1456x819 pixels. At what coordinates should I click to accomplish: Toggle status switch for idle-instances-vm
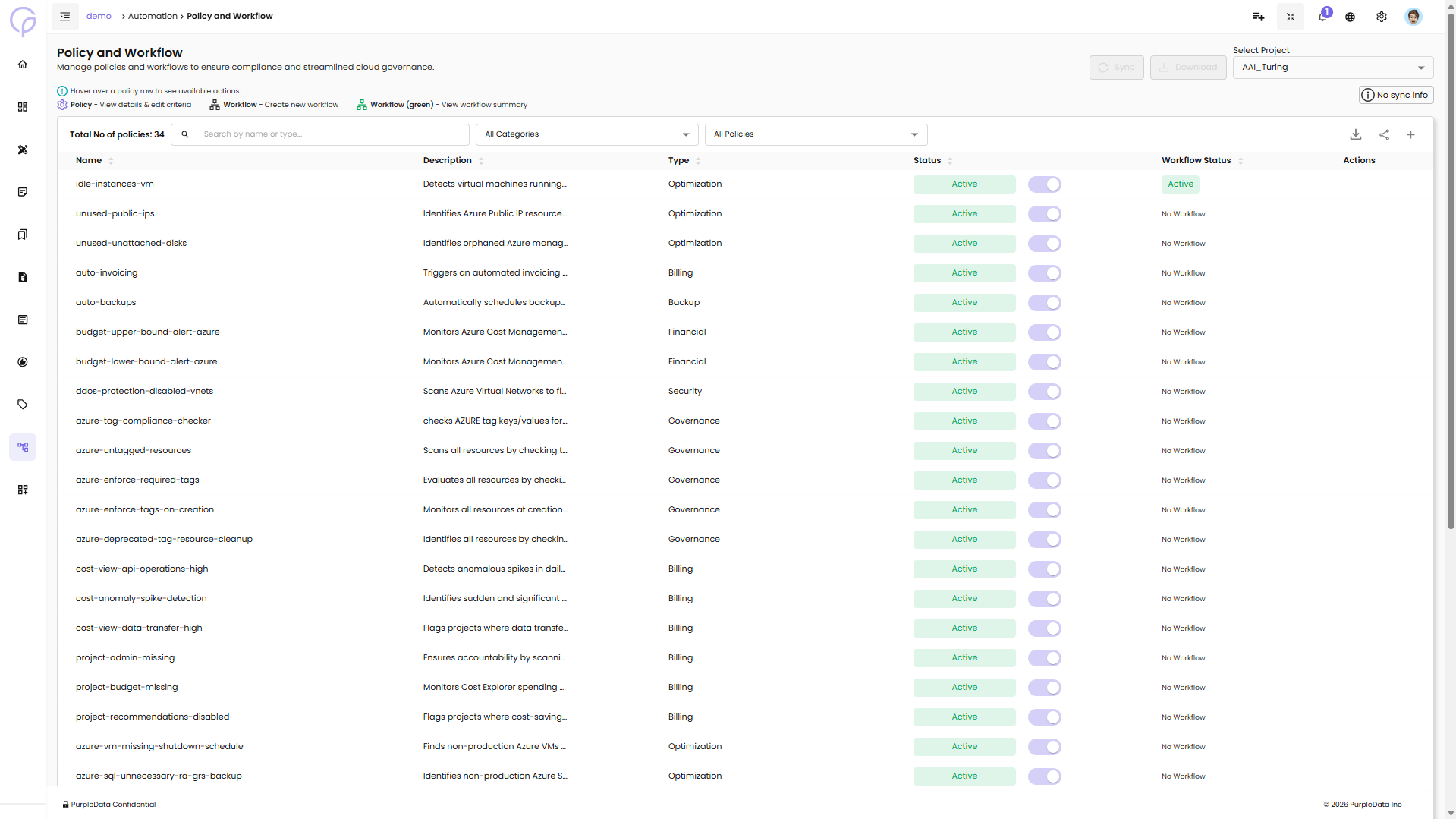point(1044,184)
